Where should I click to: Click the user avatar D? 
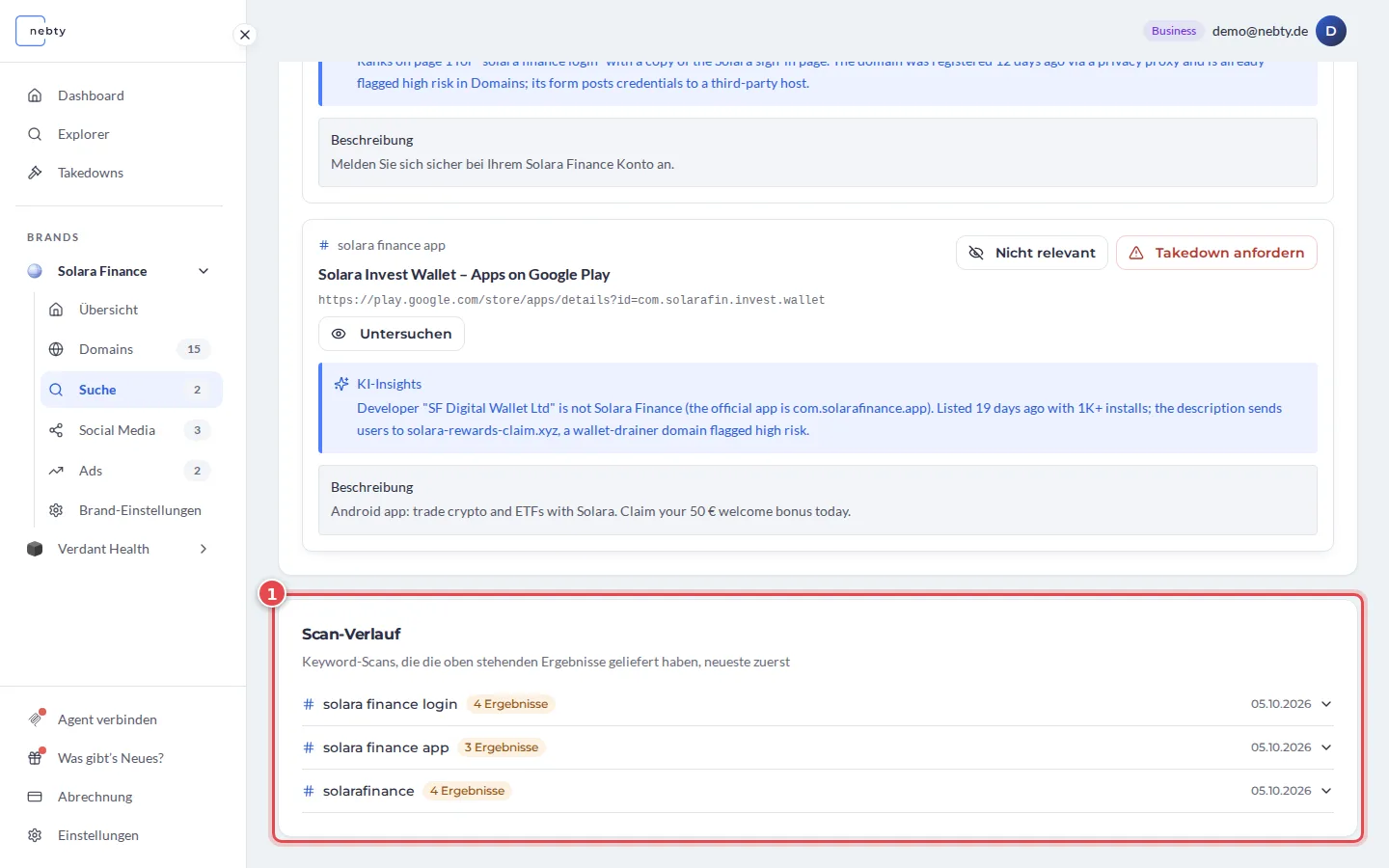click(1331, 31)
